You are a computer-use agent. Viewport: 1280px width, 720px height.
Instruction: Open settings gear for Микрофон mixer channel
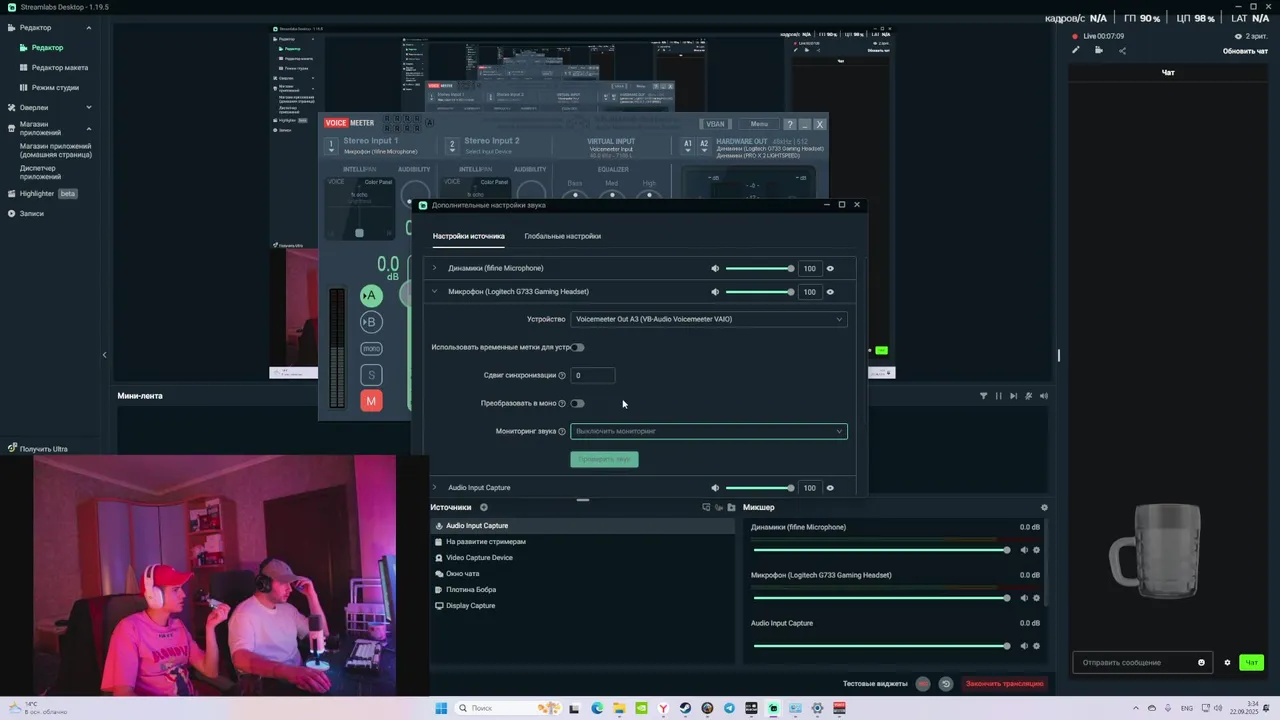point(1036,598)
